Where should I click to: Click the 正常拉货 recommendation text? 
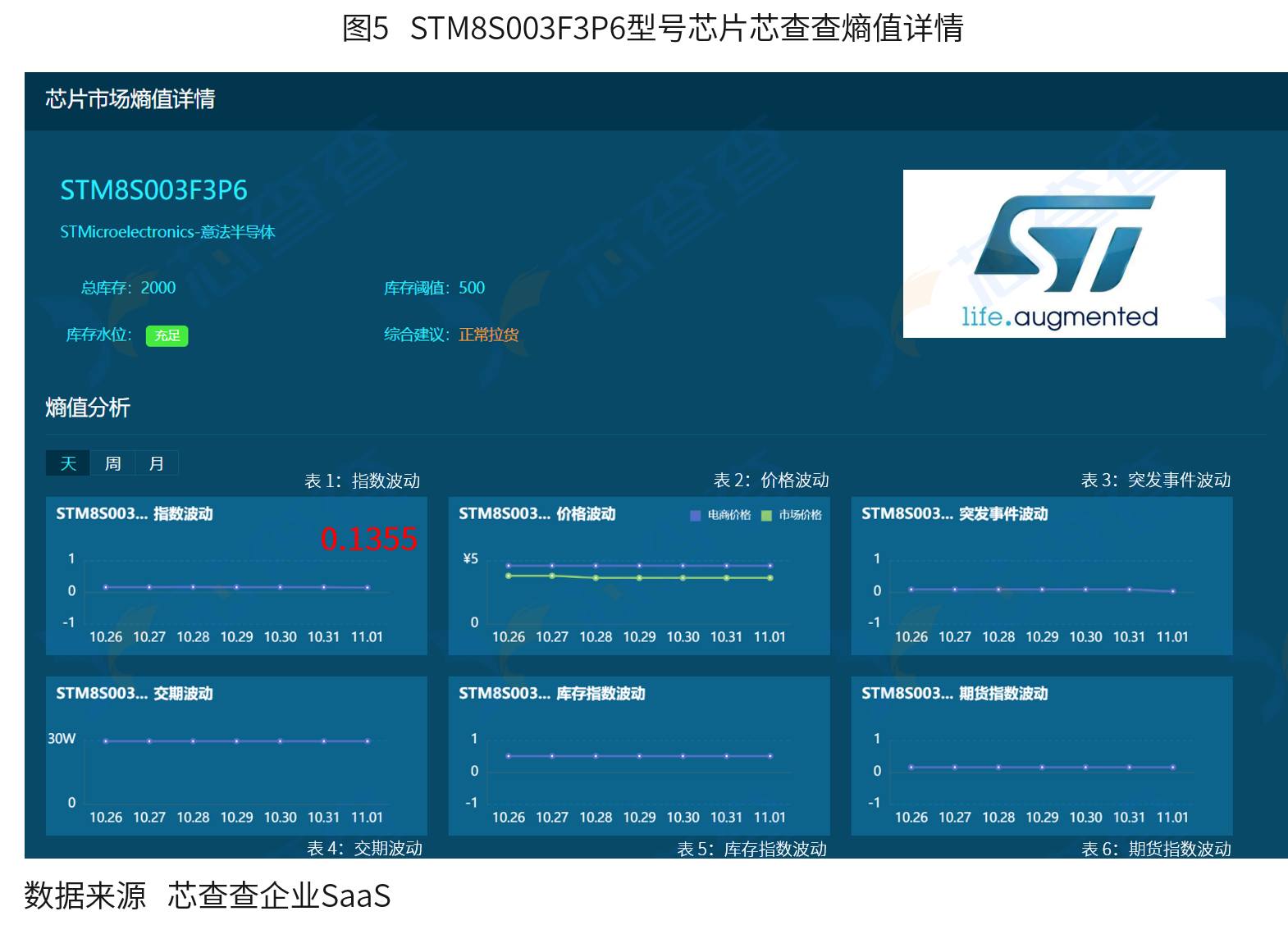489,335
